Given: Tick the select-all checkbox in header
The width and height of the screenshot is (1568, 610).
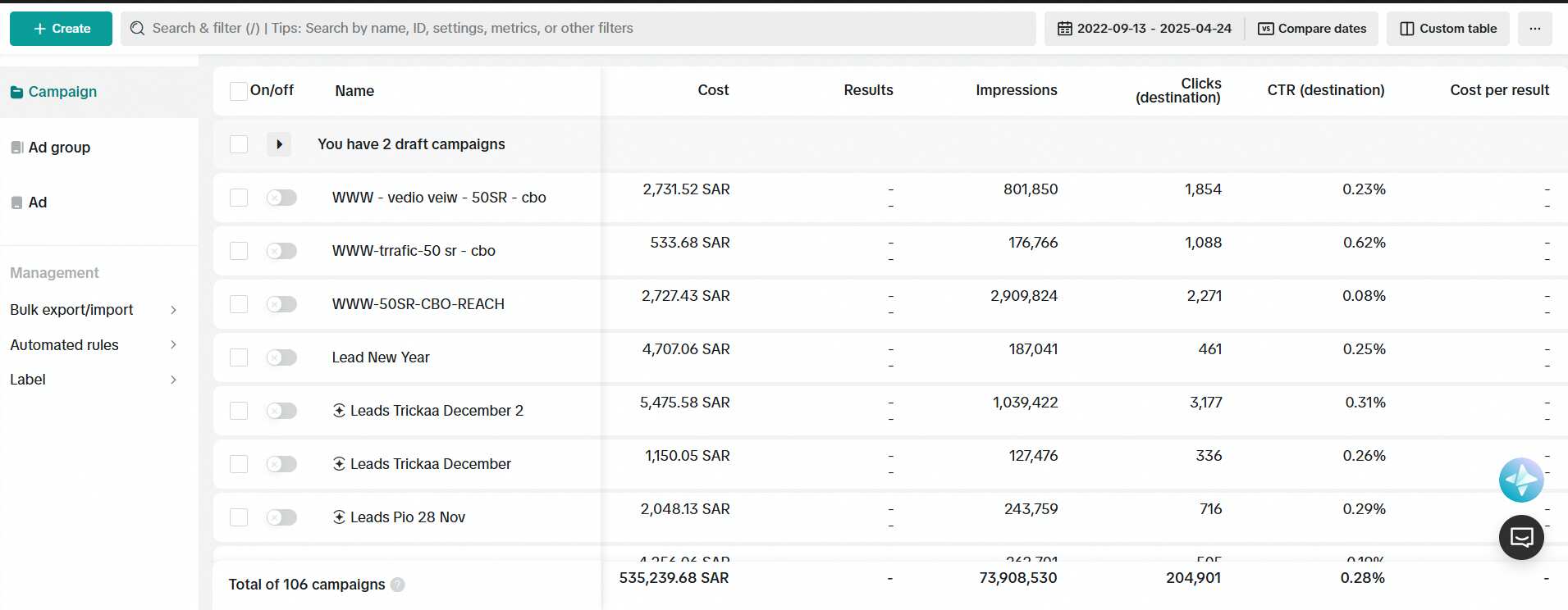Looking at the screenshot, I should 239,91.
